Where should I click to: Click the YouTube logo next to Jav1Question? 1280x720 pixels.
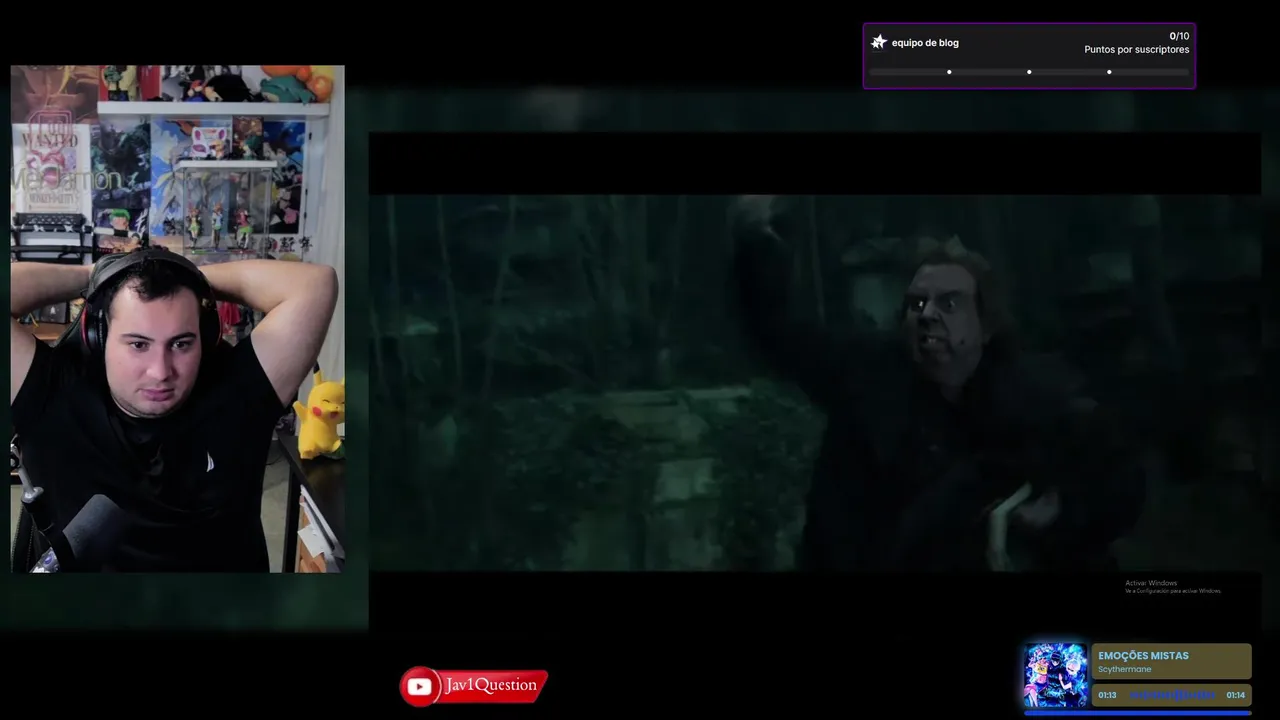pos(420,686)
